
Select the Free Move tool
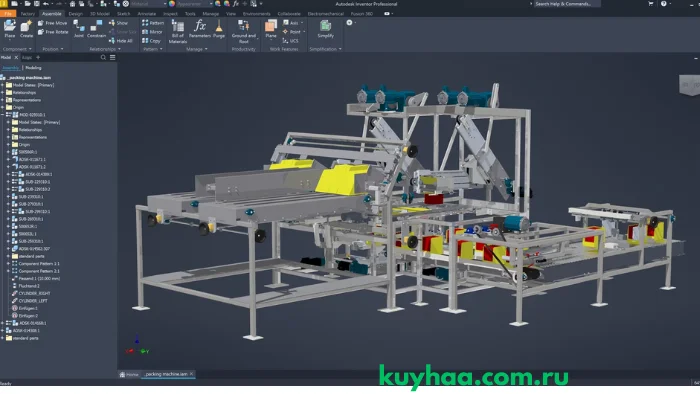click(x=52, y=23)
